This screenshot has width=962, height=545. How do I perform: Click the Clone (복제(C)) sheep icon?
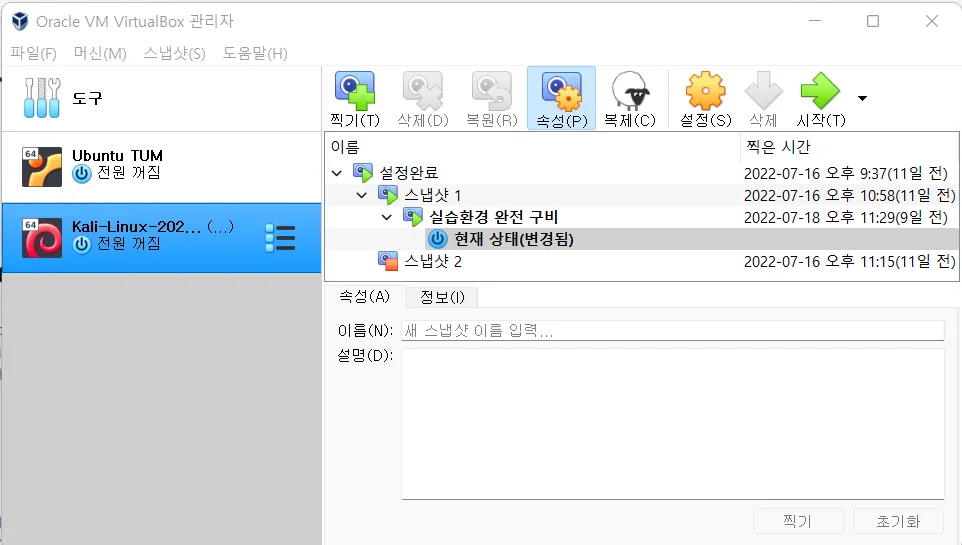630,90
